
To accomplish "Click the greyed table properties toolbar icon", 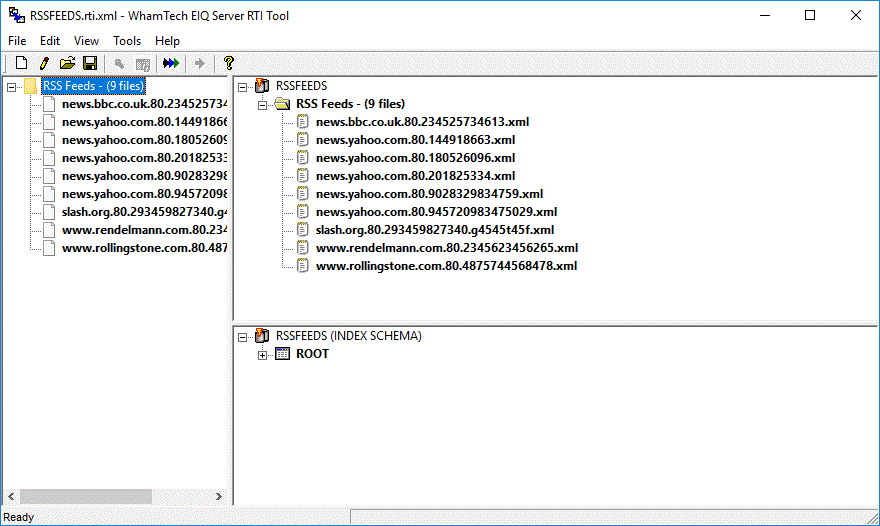I will [143, 64].
